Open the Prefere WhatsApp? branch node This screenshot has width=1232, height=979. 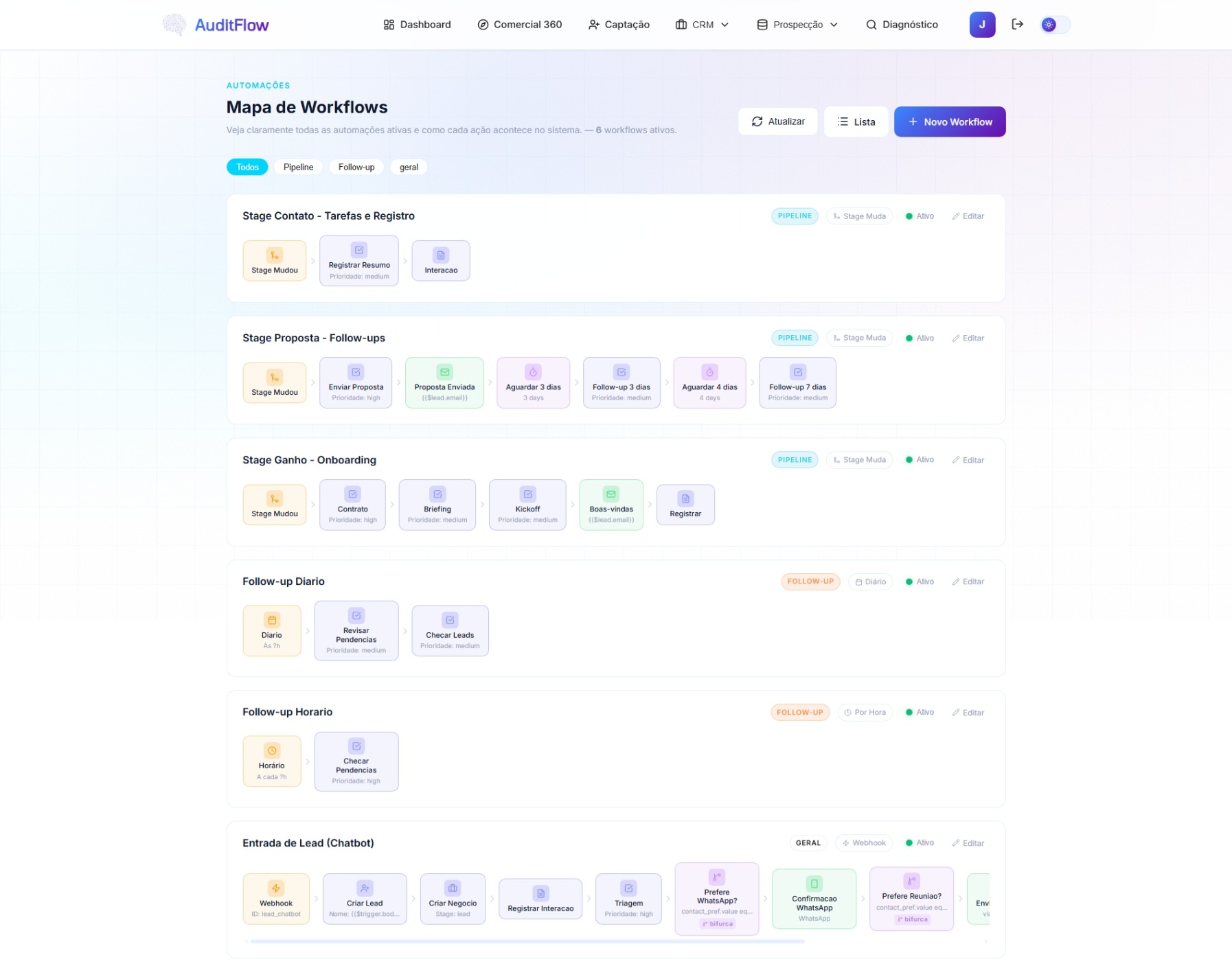click(x=717, y=899)
